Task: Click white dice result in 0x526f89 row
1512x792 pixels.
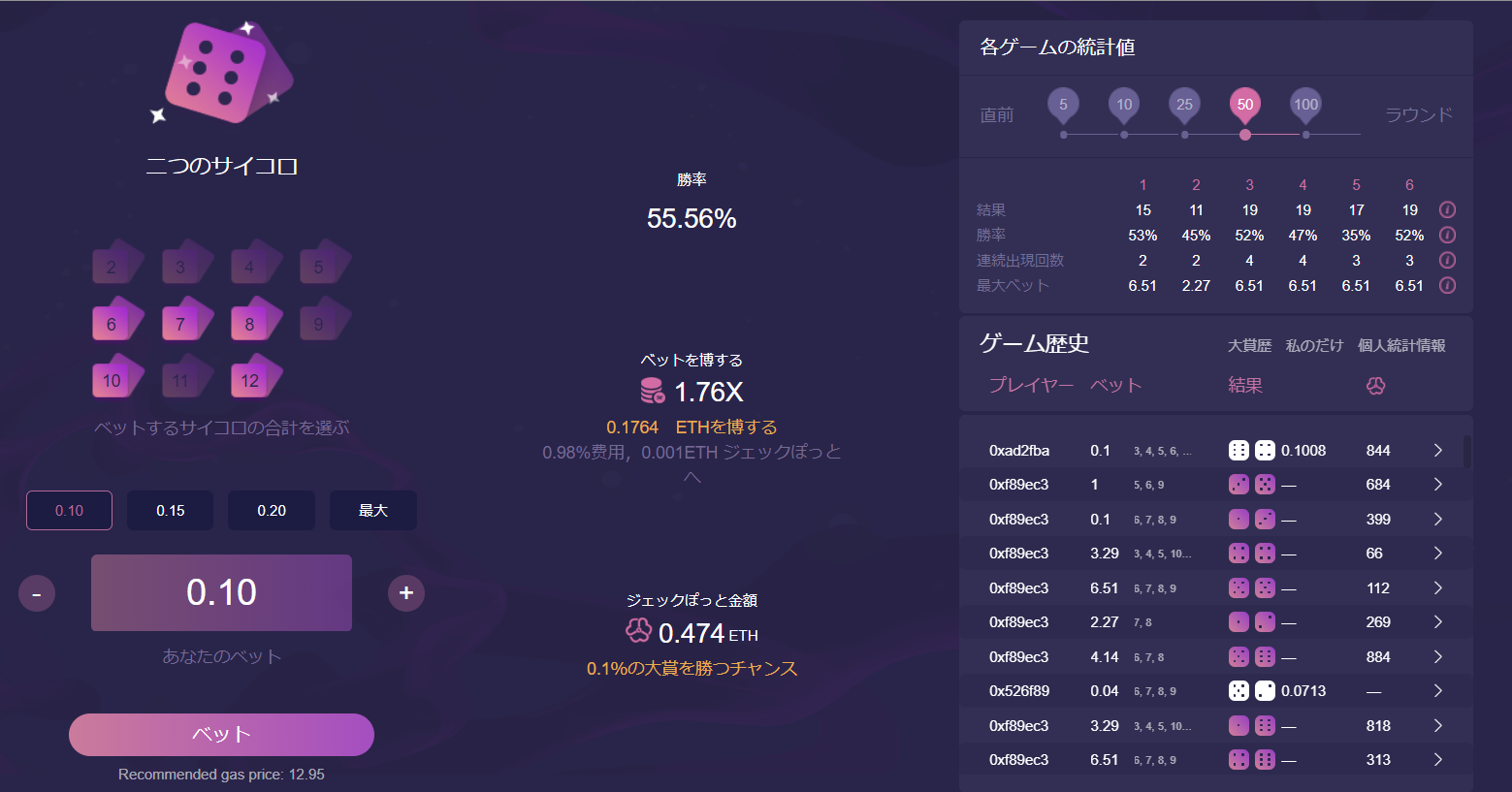Action: [1252, 690]
